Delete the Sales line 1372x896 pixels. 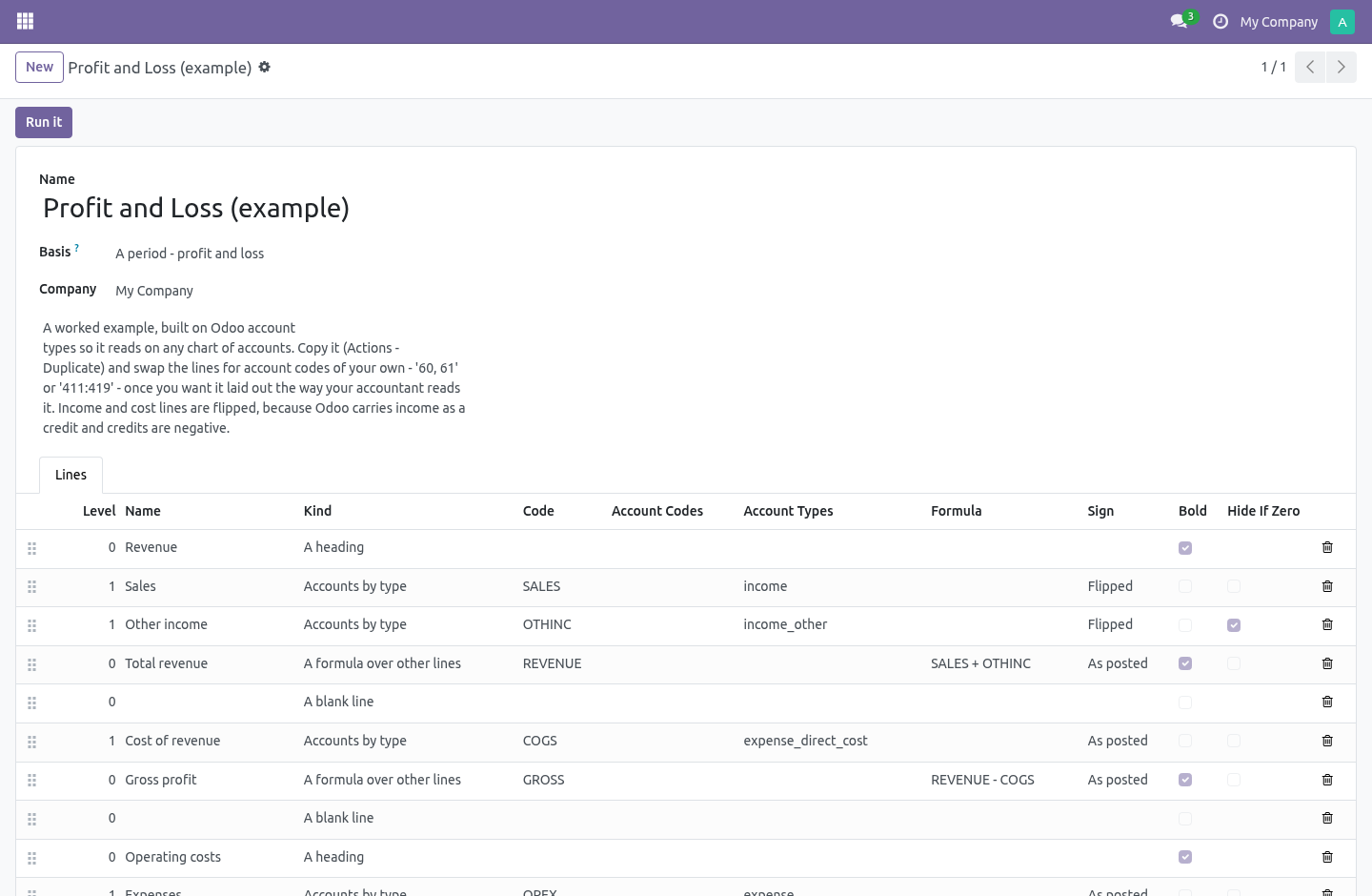click(1327, 586)
